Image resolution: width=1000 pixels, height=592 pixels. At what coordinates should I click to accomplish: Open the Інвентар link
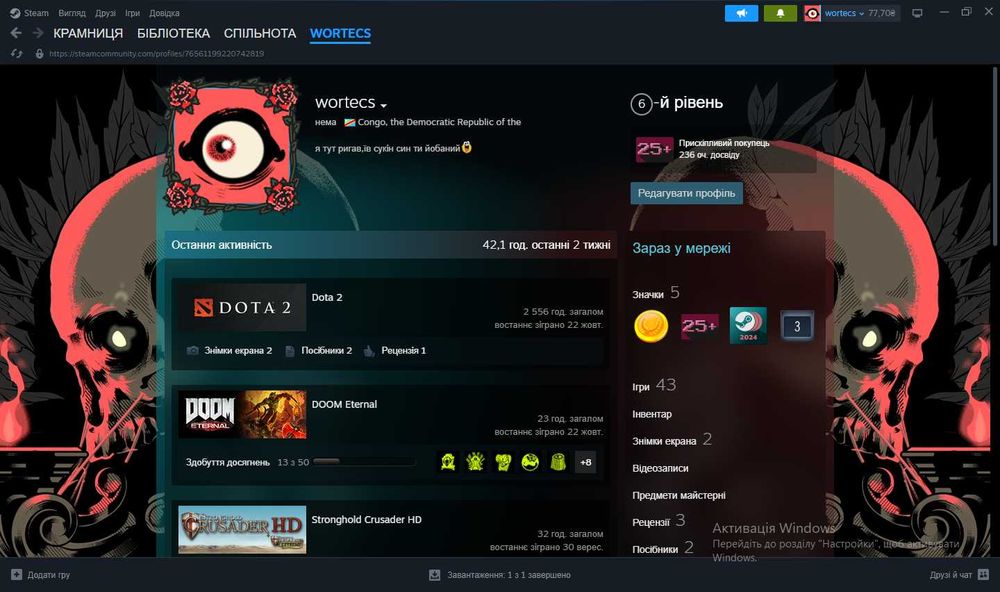point(652,414)
